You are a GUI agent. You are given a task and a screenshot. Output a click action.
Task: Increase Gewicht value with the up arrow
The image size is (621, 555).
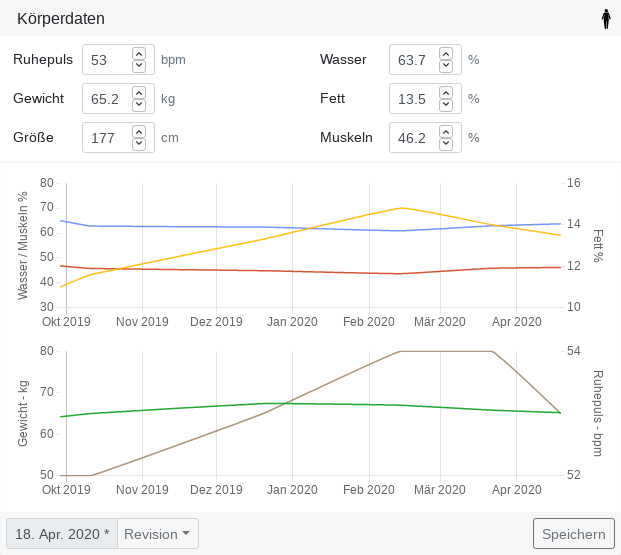point(139,92)
